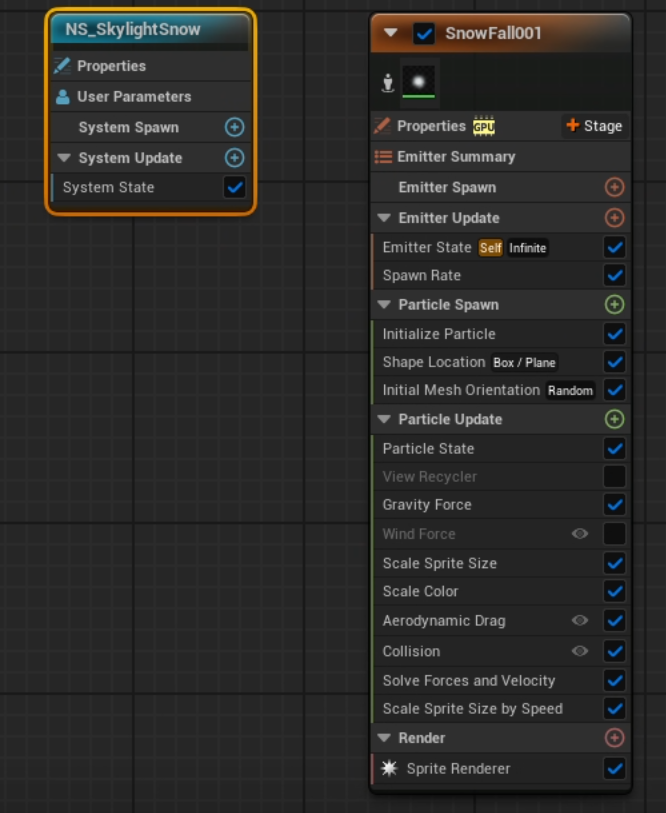Select the Sprite Renderer item
The height and width of the screenshot is (813, 666).
tap(458, 769)
